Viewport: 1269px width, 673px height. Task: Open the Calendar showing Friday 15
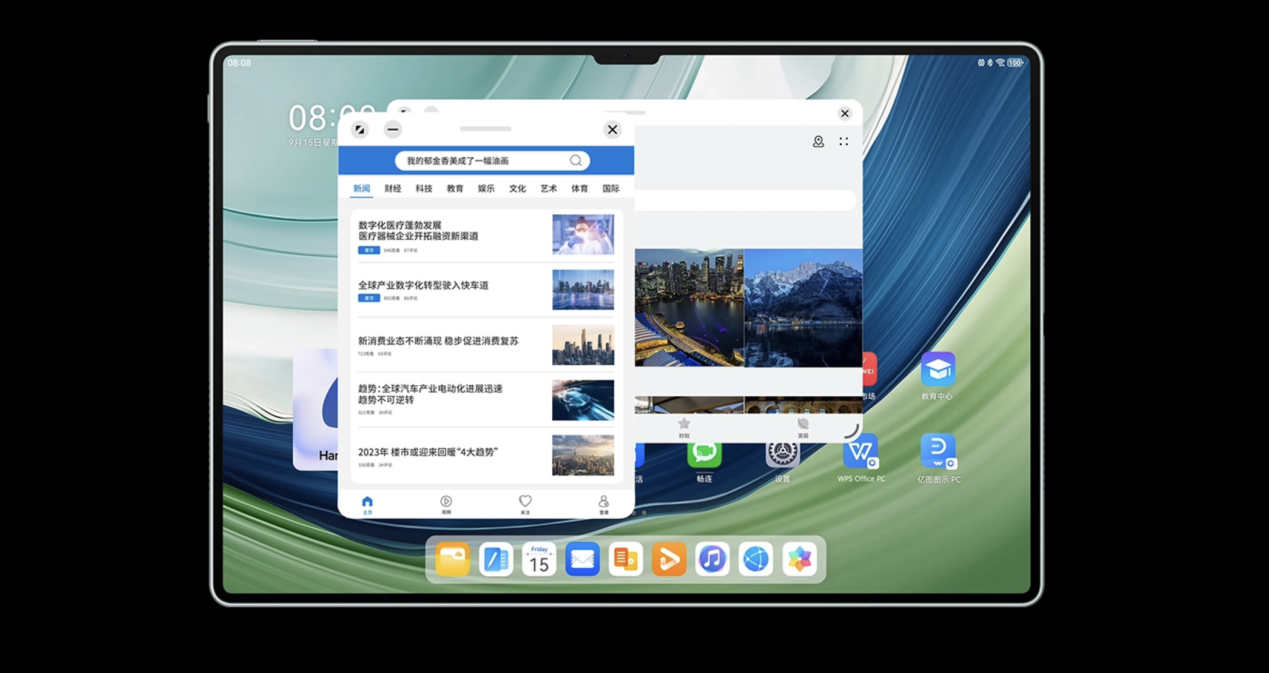coord(539,559)
